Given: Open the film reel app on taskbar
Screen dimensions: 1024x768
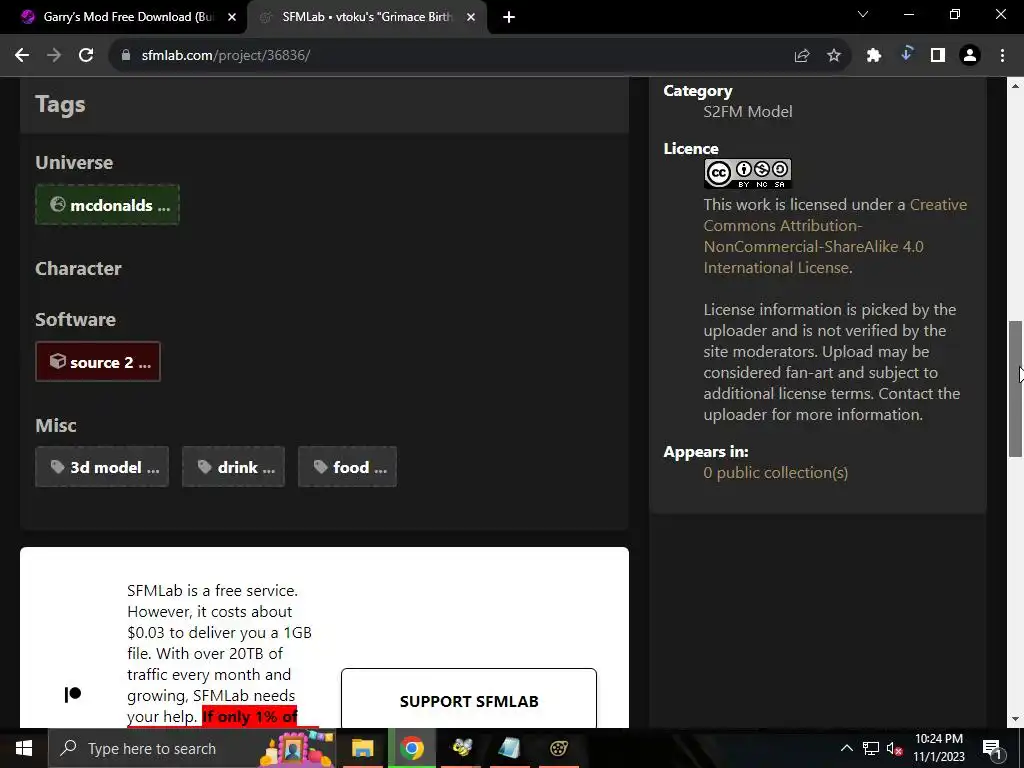Looking at the screenshot, I should click(559, 748).
